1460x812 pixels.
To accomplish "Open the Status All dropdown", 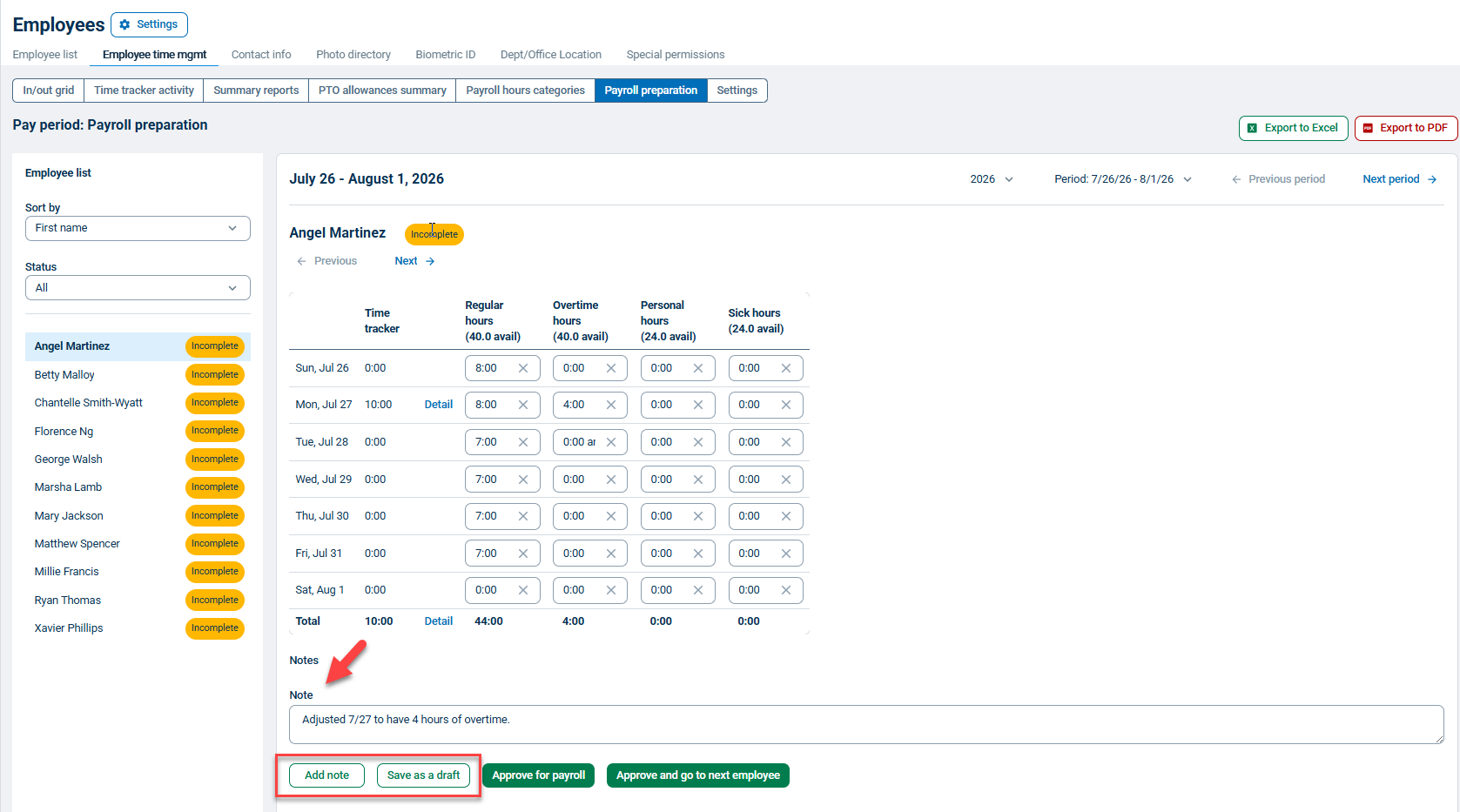I will pyautogui.click(x=138, y=288).
